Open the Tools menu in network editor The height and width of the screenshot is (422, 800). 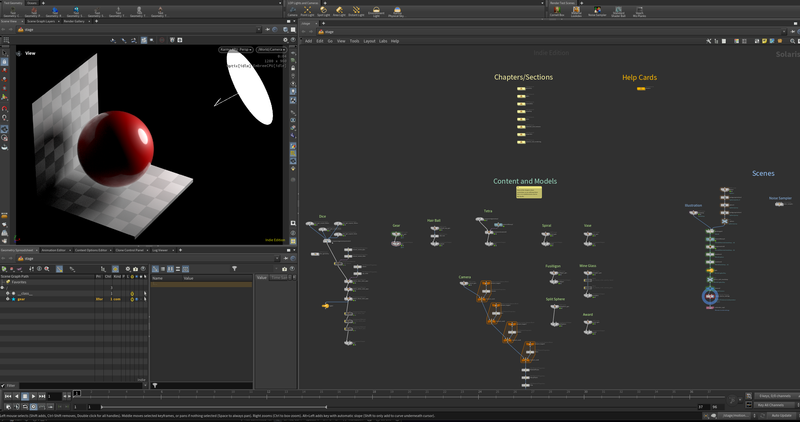click(x=354, y=41)
